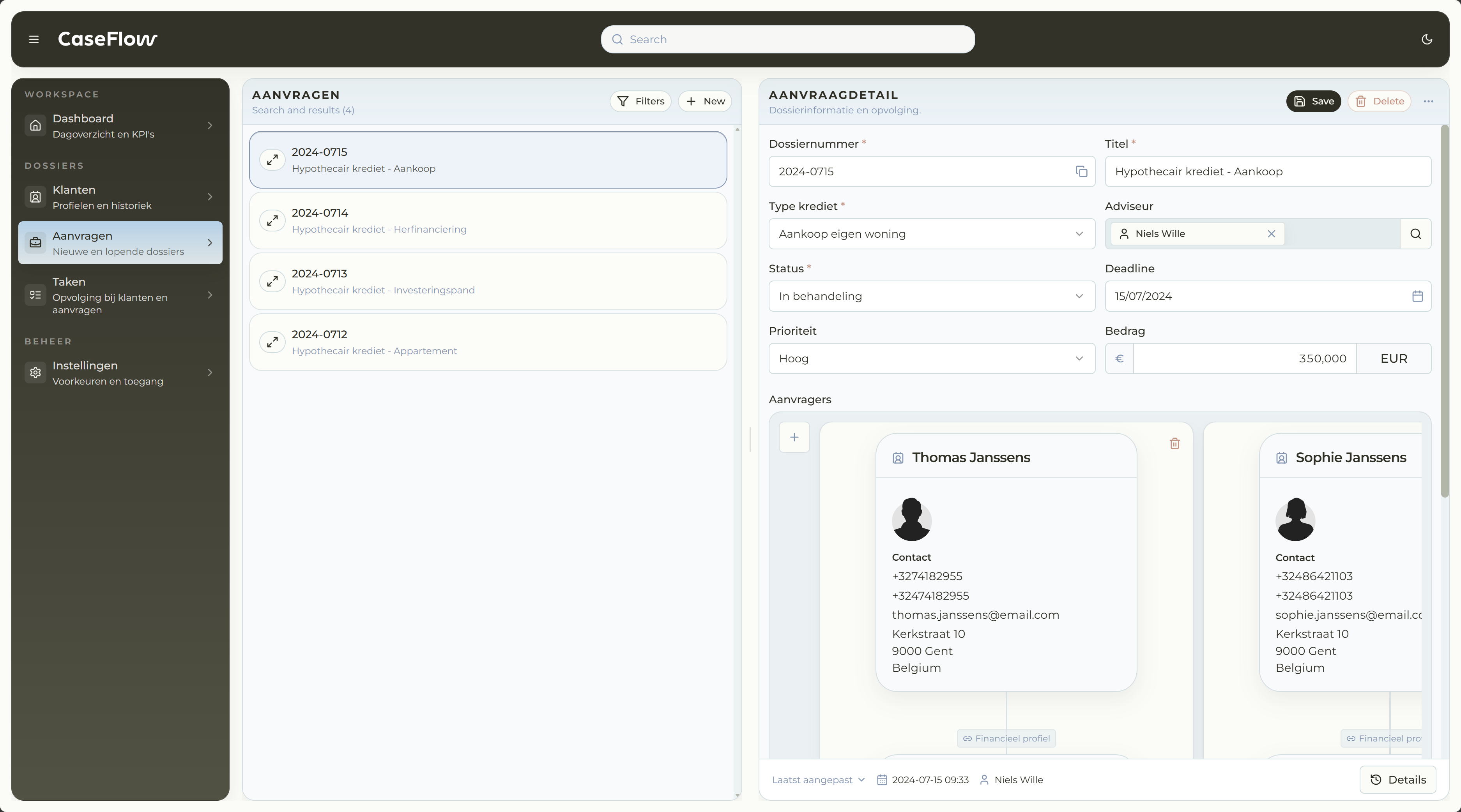Click the Taken checklist icon
This screenshot has width=1461, height=812.
[x=35, y=295]
